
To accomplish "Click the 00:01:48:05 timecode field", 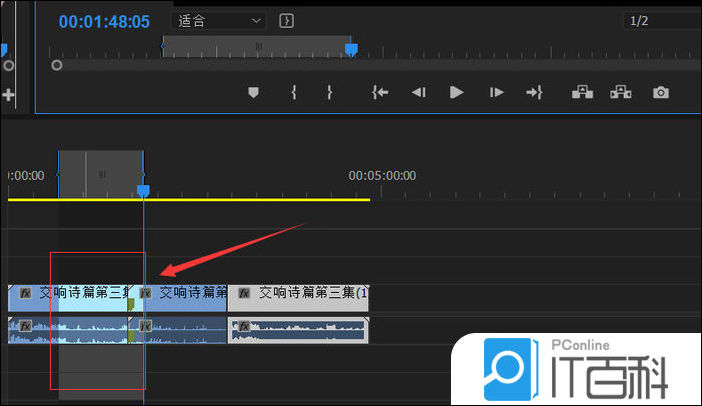I will [x=104, y=21].
